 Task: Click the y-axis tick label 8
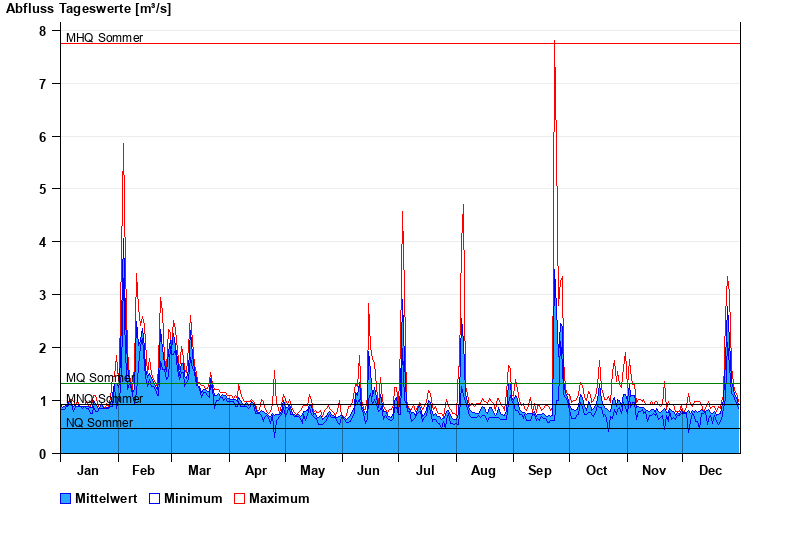(42, 31)
